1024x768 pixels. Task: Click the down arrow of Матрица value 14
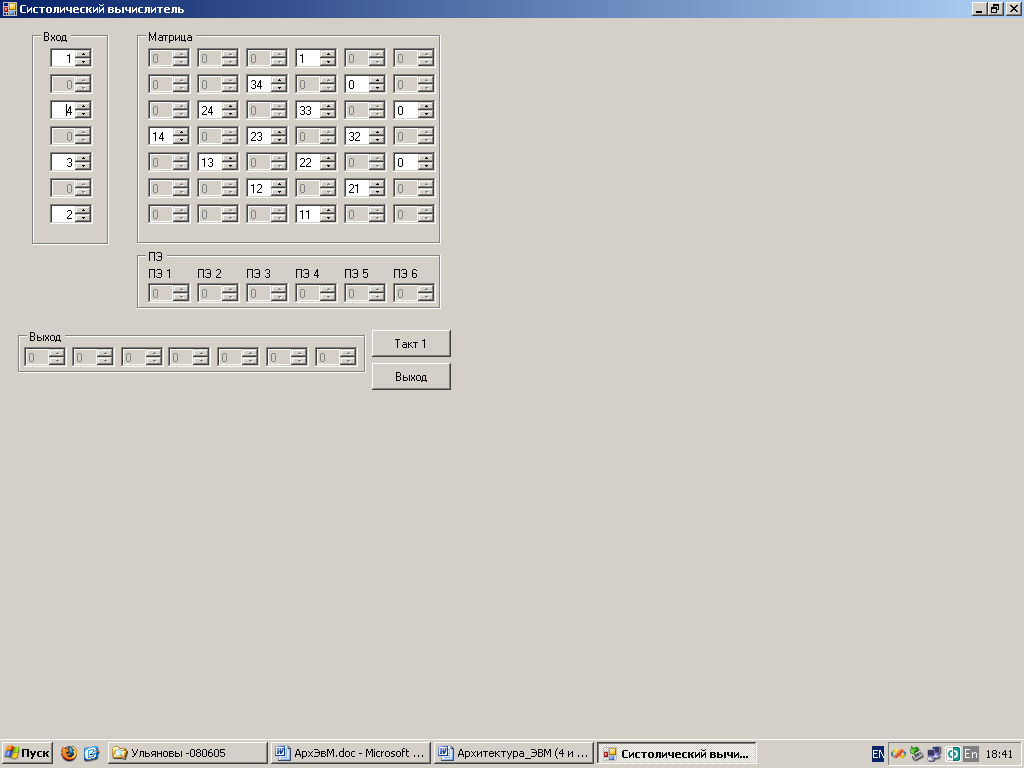pyautogui.click(x=181, y=140)
